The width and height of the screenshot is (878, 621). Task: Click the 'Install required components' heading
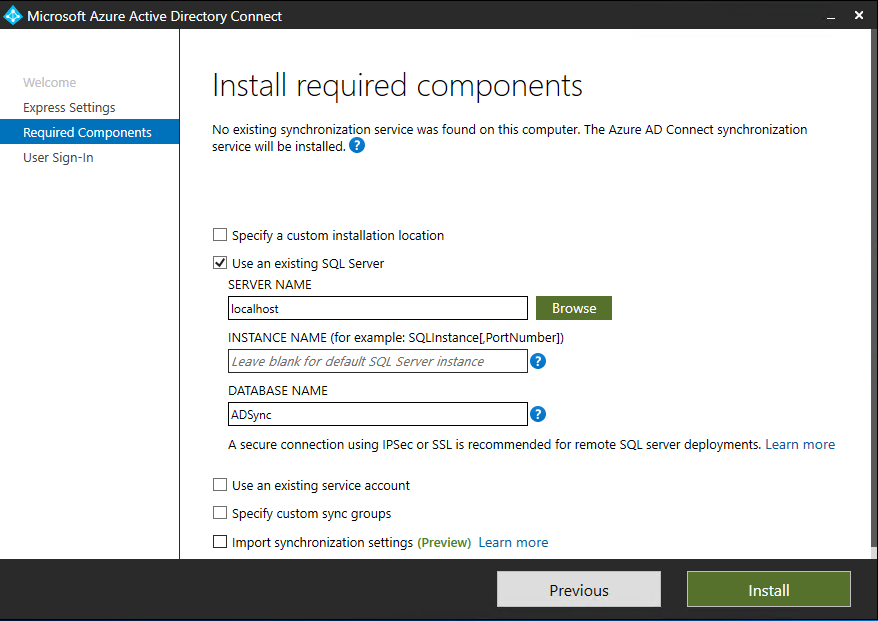tap(397, 86)
